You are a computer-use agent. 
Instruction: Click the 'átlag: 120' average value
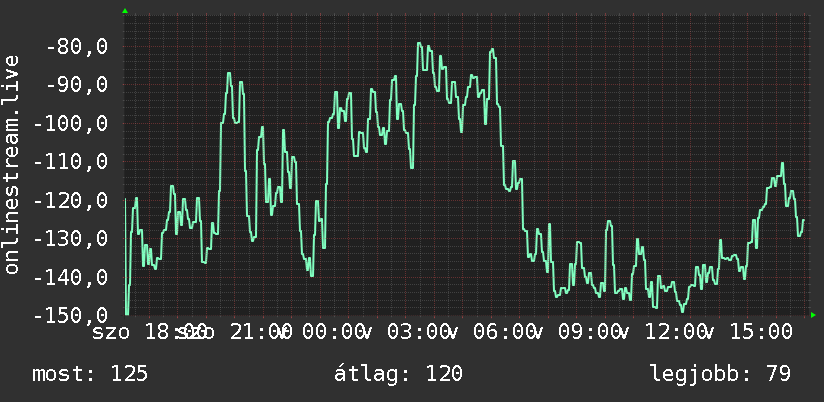(x=398, y=374)
